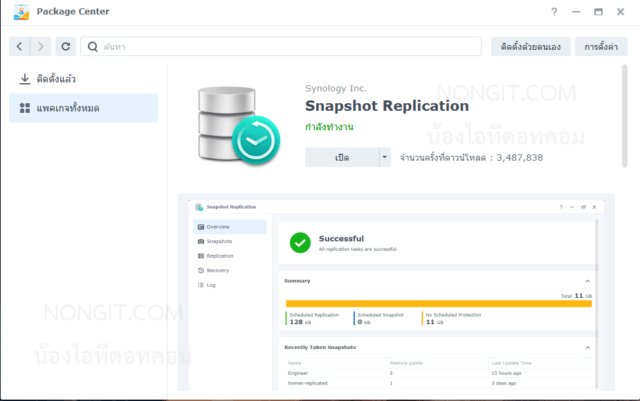Click Recovery in the preview sidebar
Viewport: 640px width, 401px height.
coord(230,270)
